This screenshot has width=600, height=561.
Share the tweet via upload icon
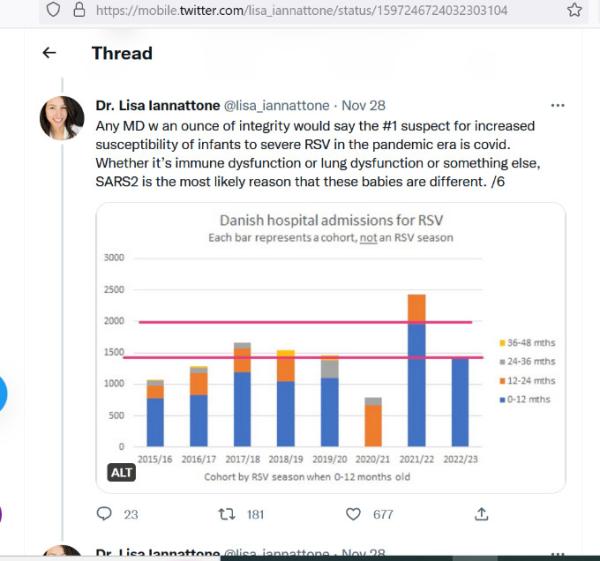pos(481,514)
